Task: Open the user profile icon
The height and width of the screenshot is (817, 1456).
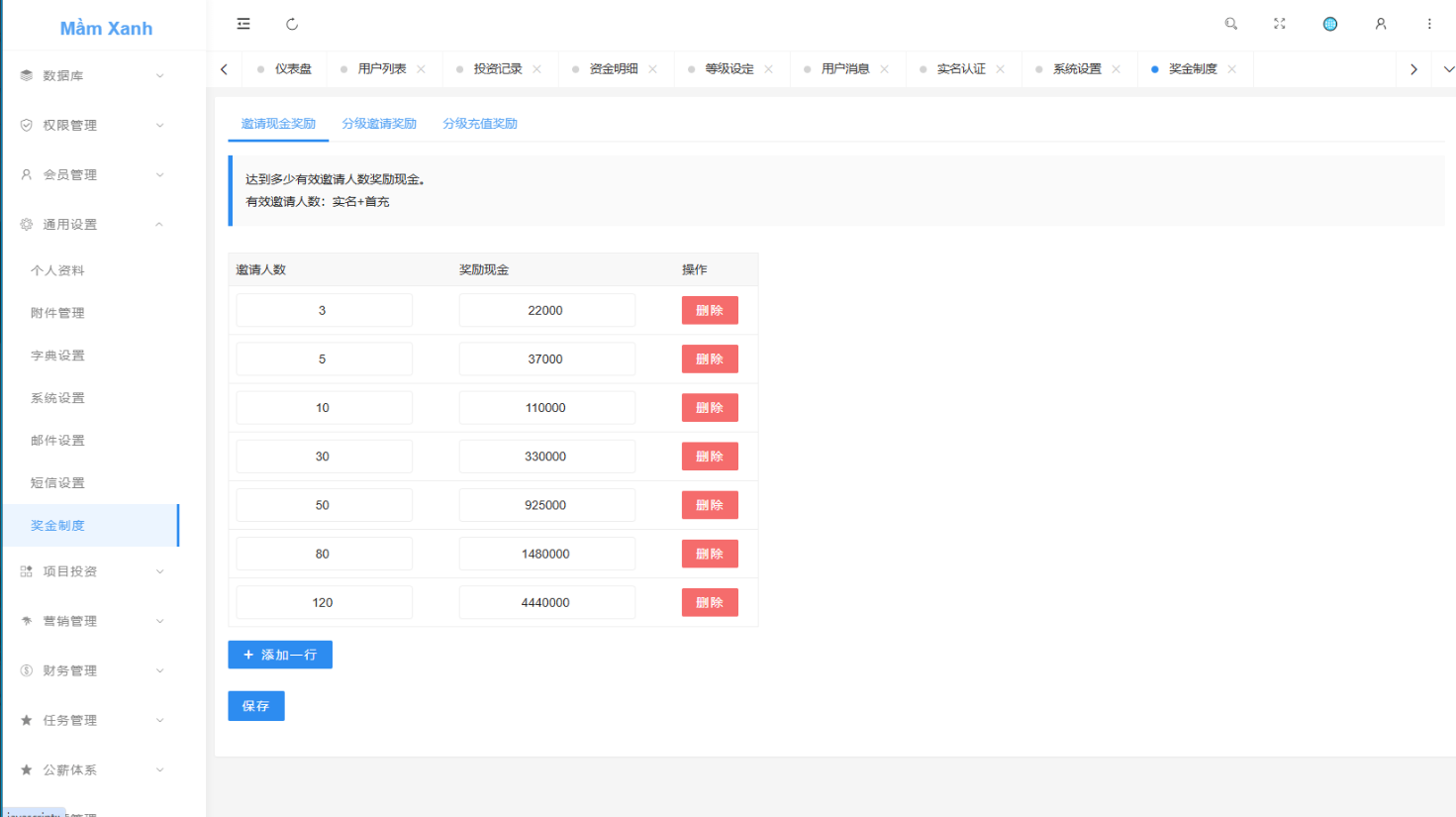Action: pyautogui.click(x=1381, y=24)
